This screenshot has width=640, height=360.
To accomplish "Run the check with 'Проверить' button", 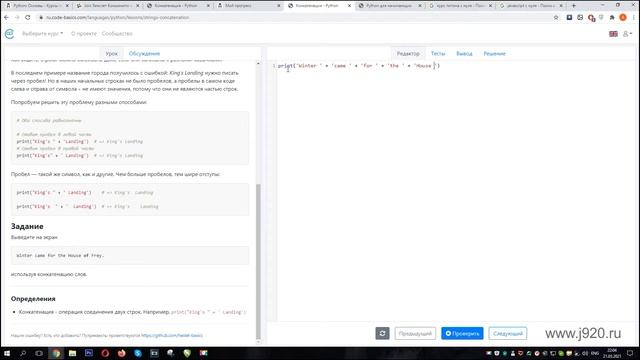I will [x=462, y=333].
